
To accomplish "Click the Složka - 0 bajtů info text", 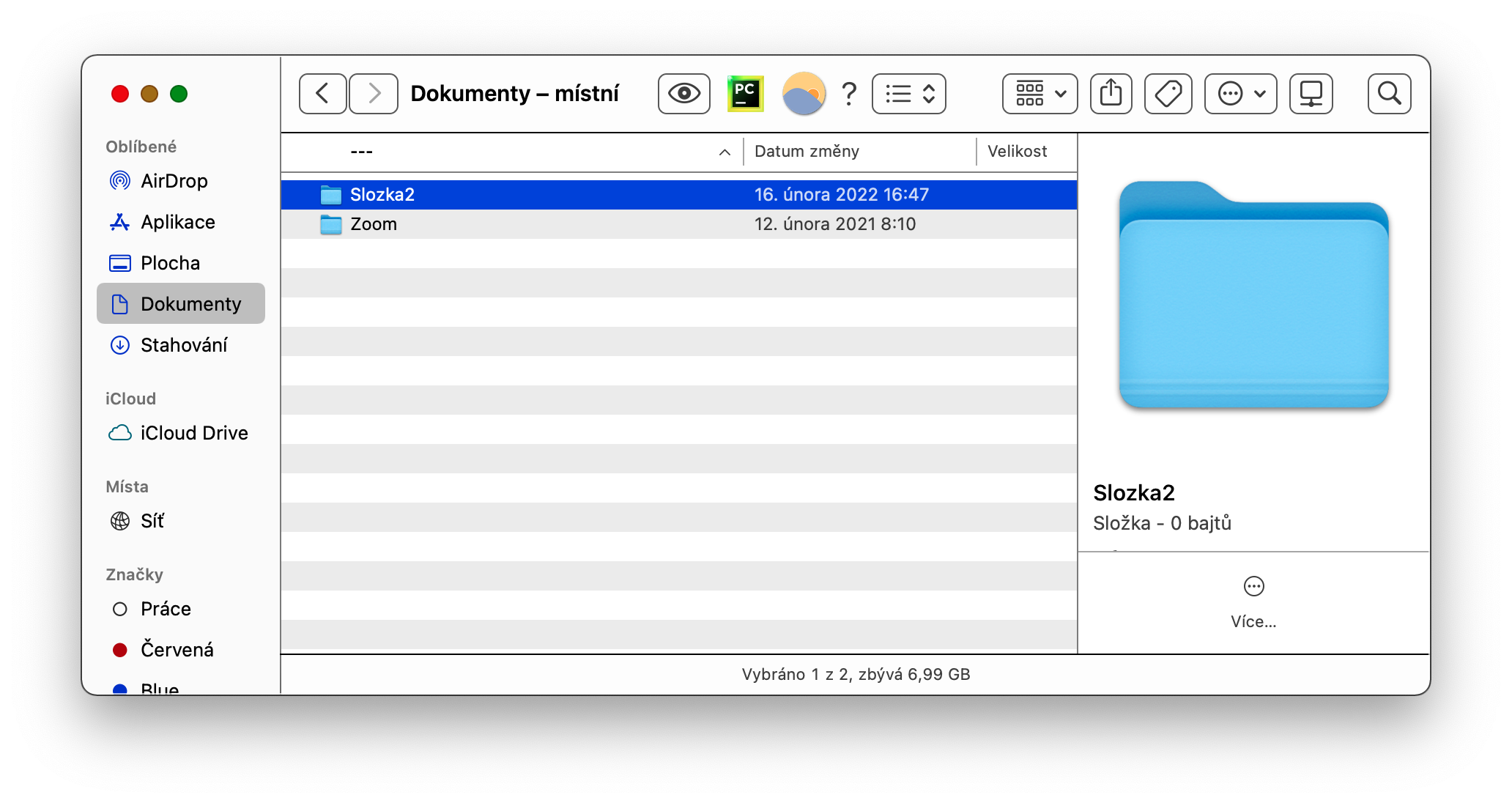I will [1162, 523].
